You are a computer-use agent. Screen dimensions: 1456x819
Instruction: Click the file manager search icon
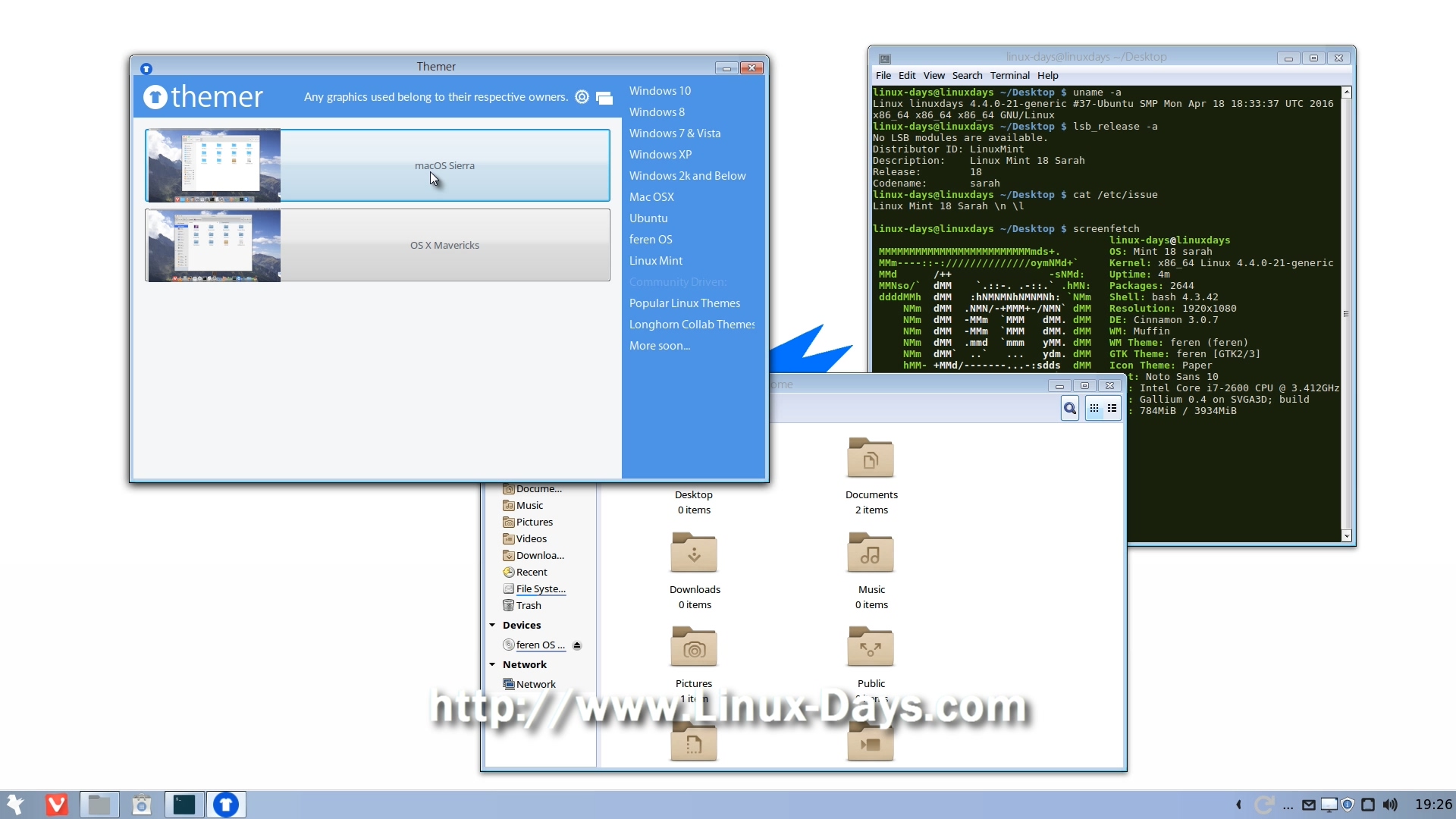tap(1070, 409)
